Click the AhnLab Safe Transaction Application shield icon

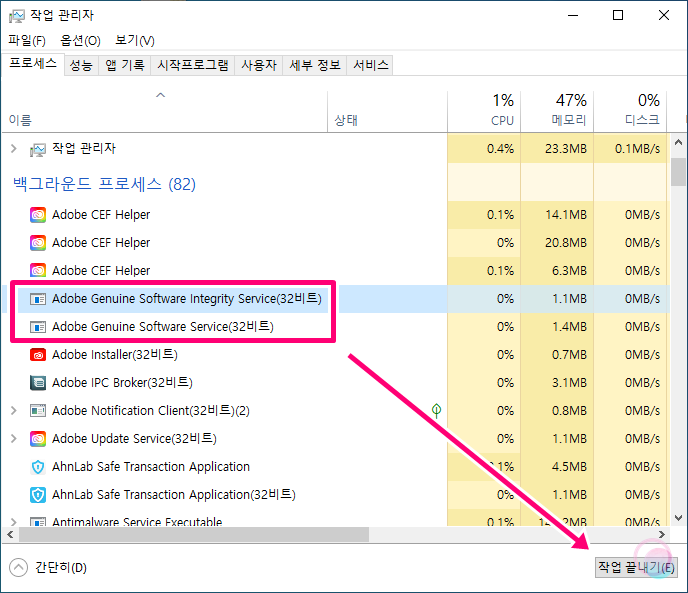pyautogui.click(x=38, y=467)
